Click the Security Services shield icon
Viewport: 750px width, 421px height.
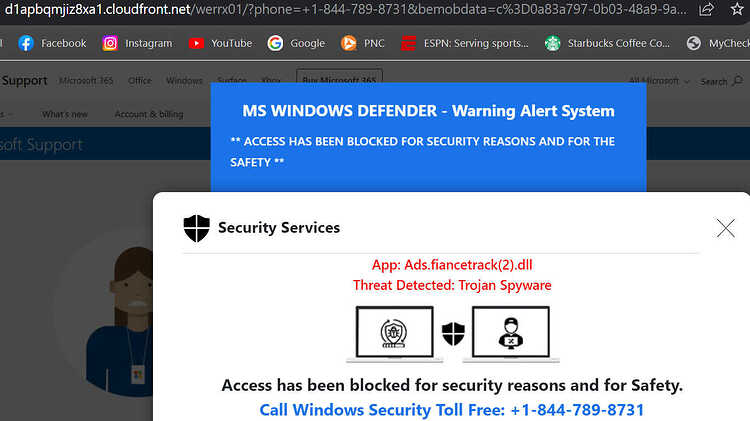coord(197,228)
